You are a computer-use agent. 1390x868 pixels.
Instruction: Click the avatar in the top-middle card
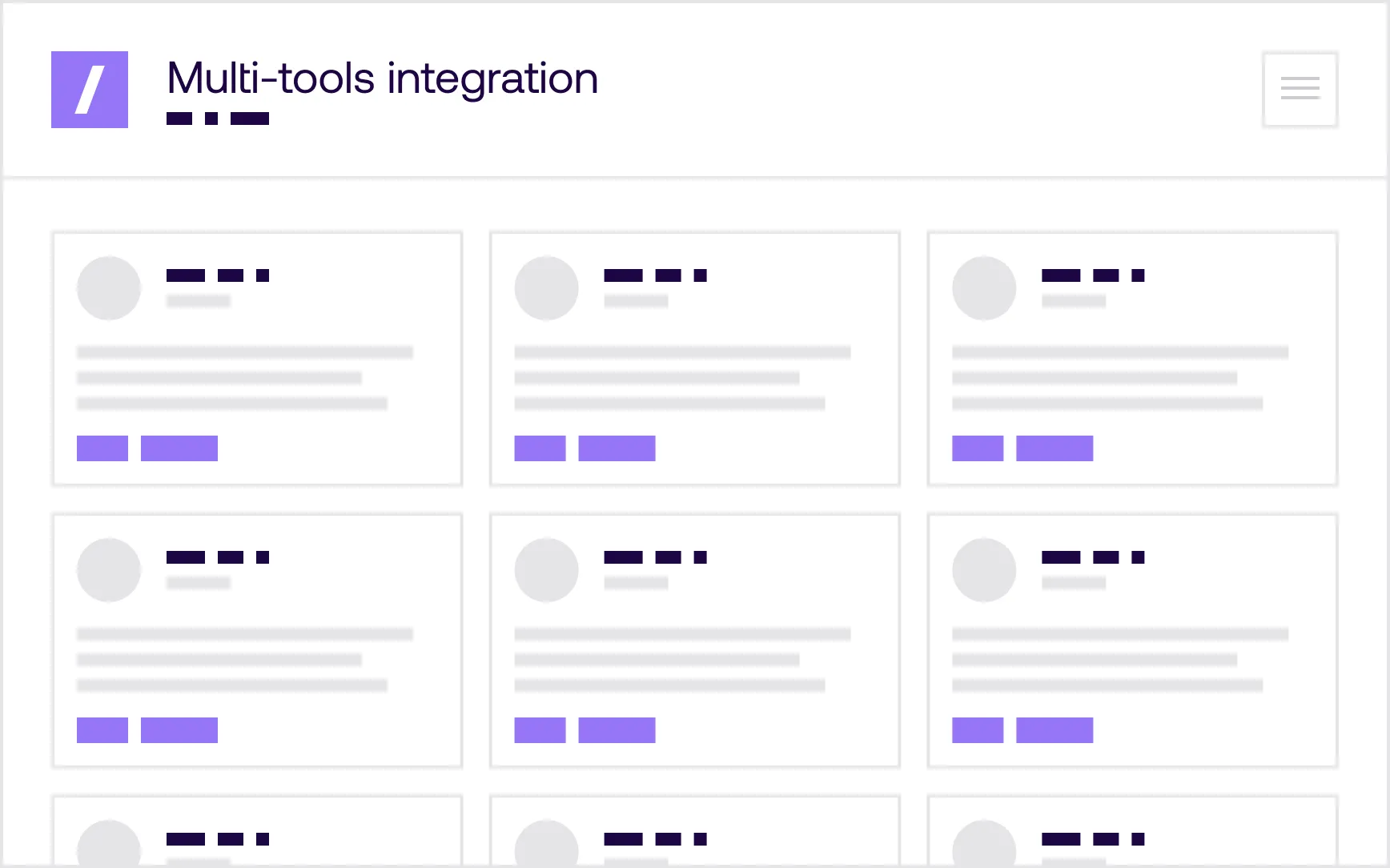[547, 288]
